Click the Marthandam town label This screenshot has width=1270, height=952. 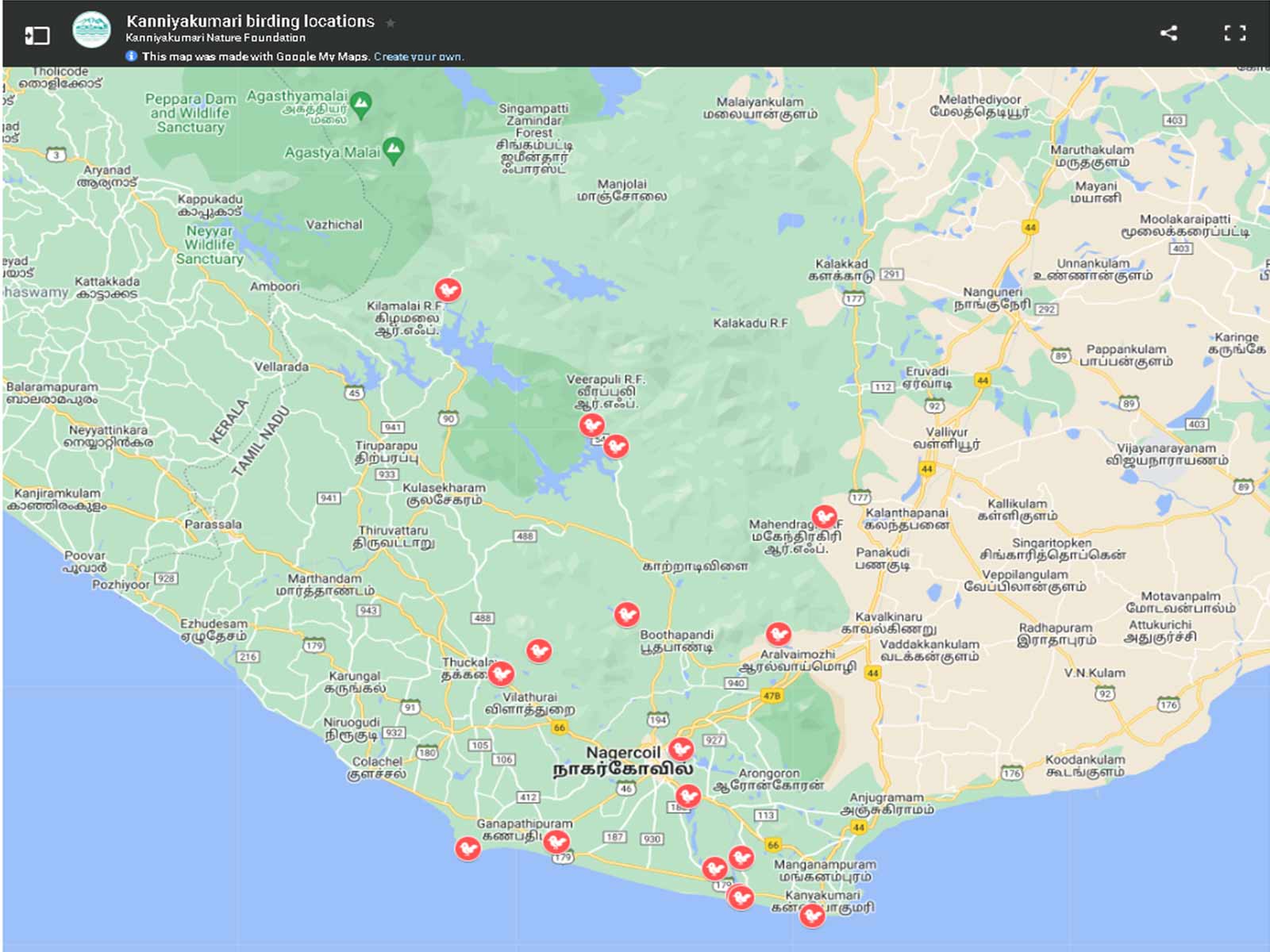[x=325, y=585]
